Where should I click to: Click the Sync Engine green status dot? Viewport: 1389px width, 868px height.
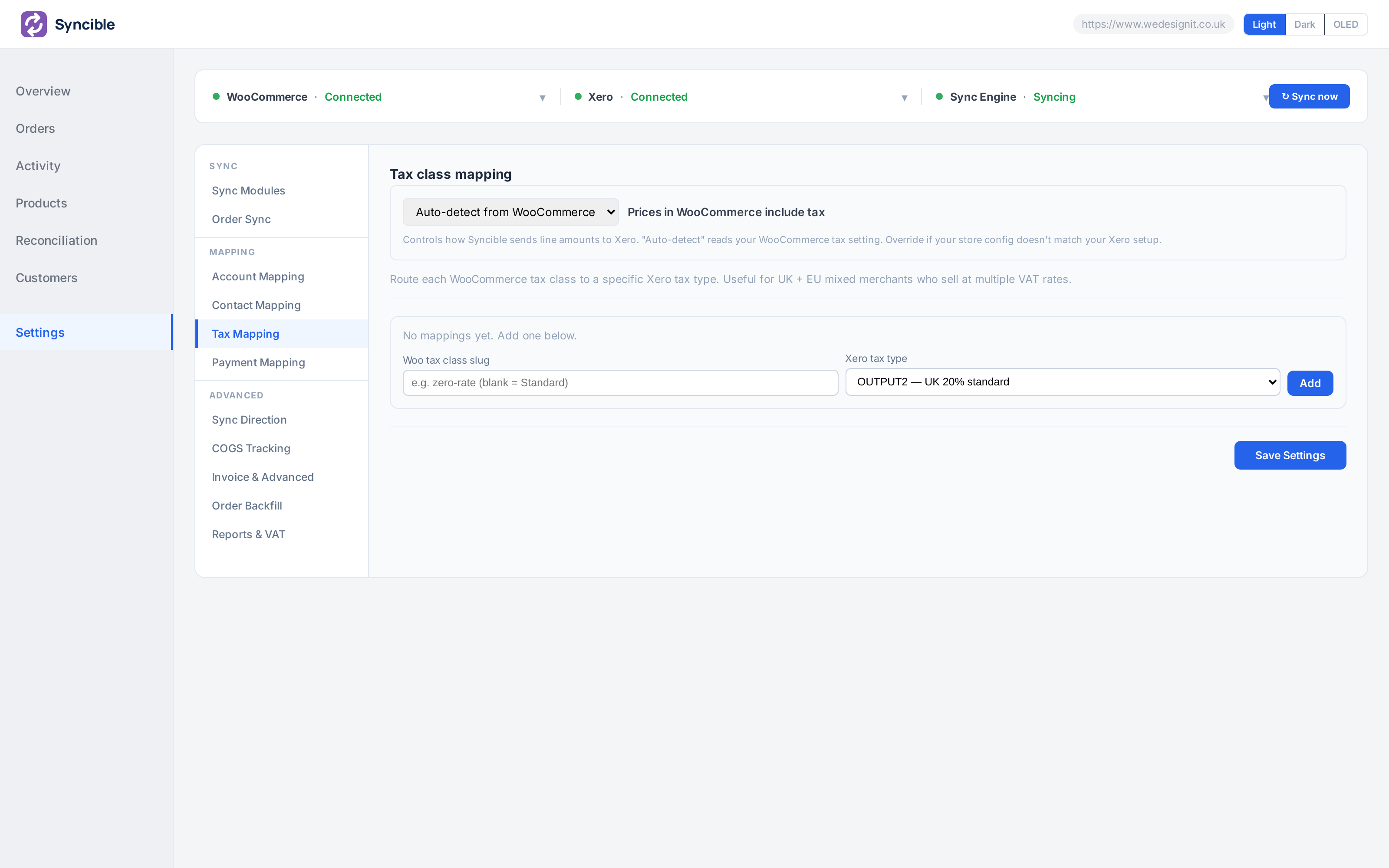939,96
